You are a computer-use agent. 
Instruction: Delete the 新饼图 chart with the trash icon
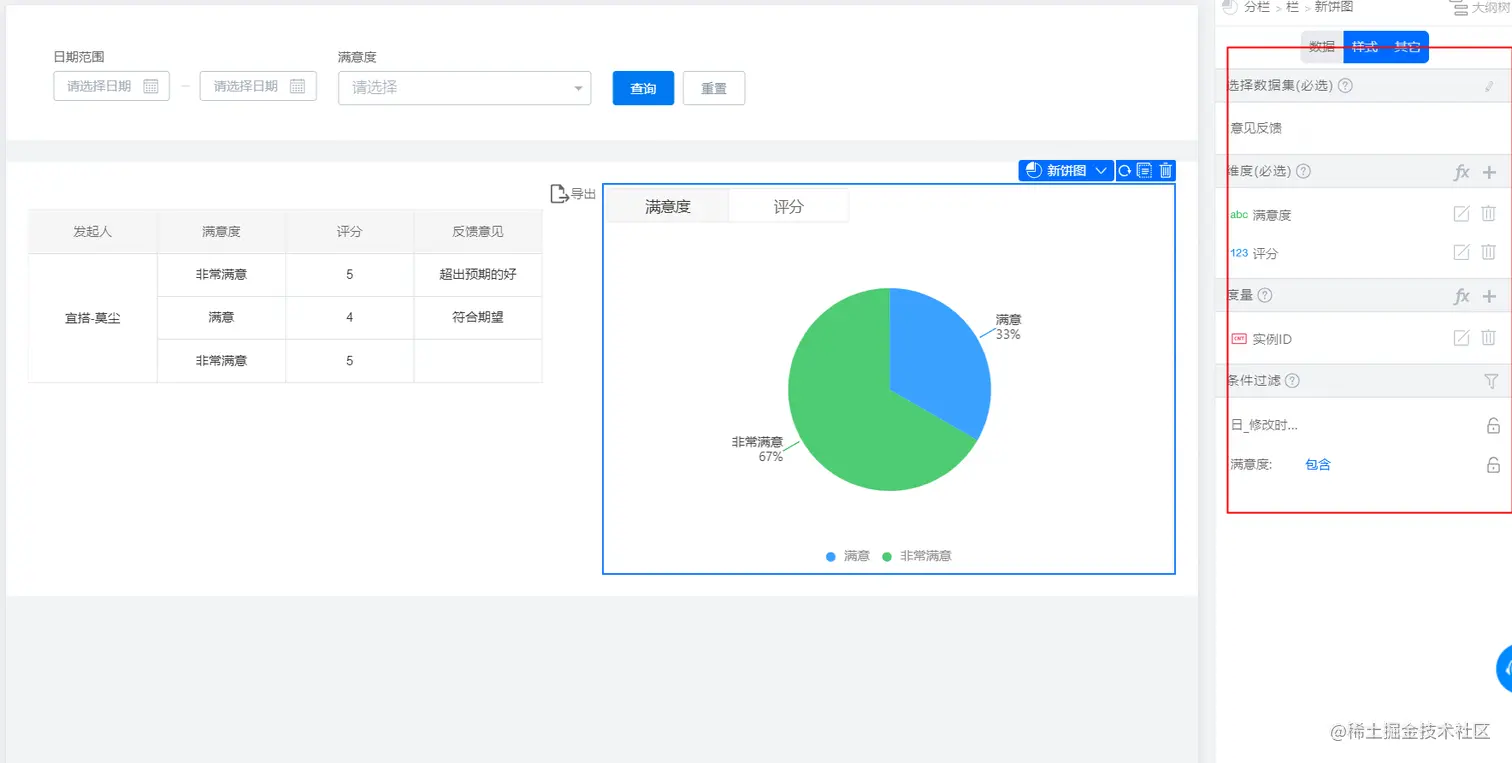coord(1166,171)
